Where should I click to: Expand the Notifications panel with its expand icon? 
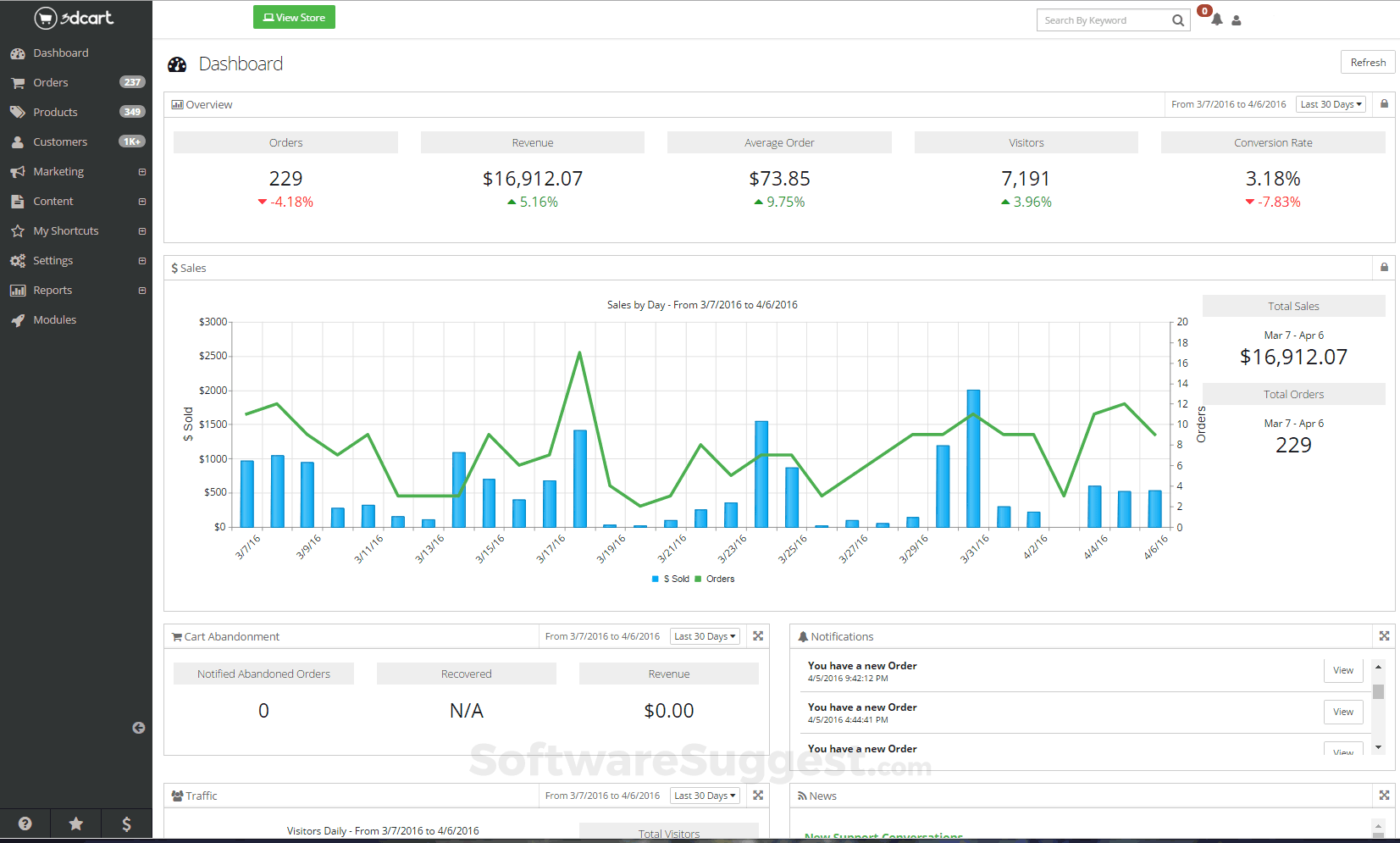pyautogui.click(x=1384, y=635)
